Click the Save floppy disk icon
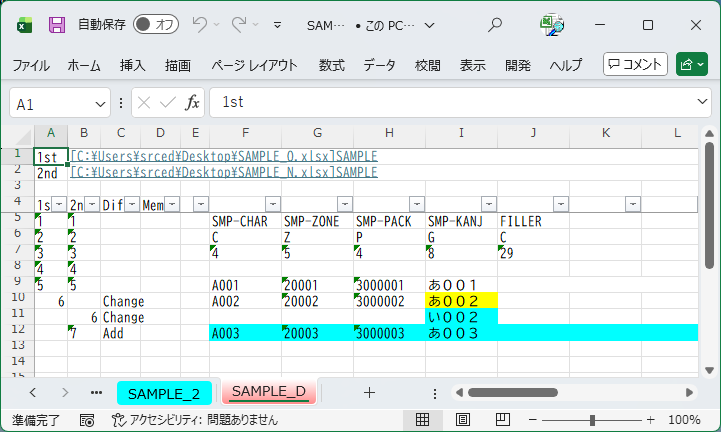The width and height of the screenshot is (721, 432). point(57,24)
